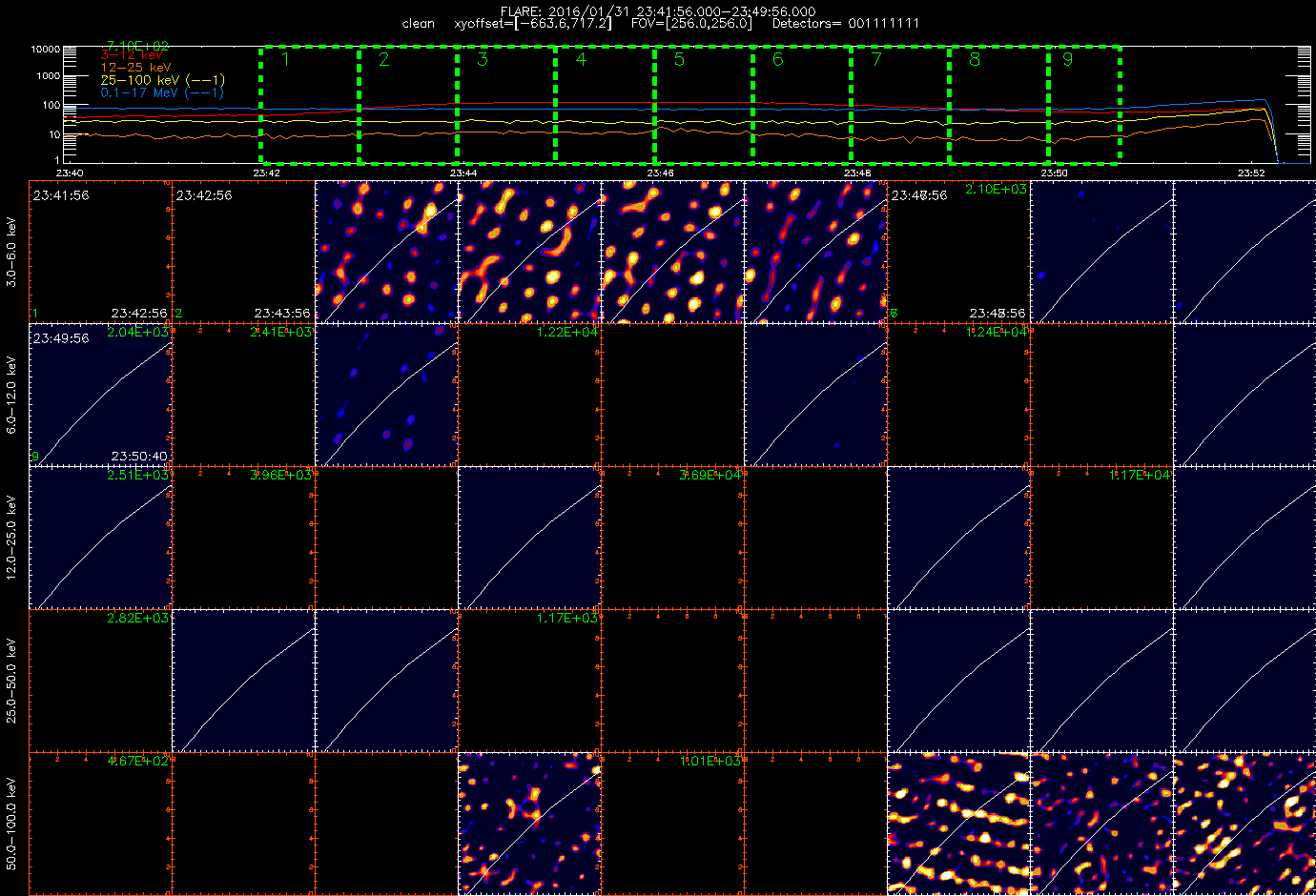Select the green interval marker numbered 9
This screenshot has width=1316, height=896.
[1067, 59]
